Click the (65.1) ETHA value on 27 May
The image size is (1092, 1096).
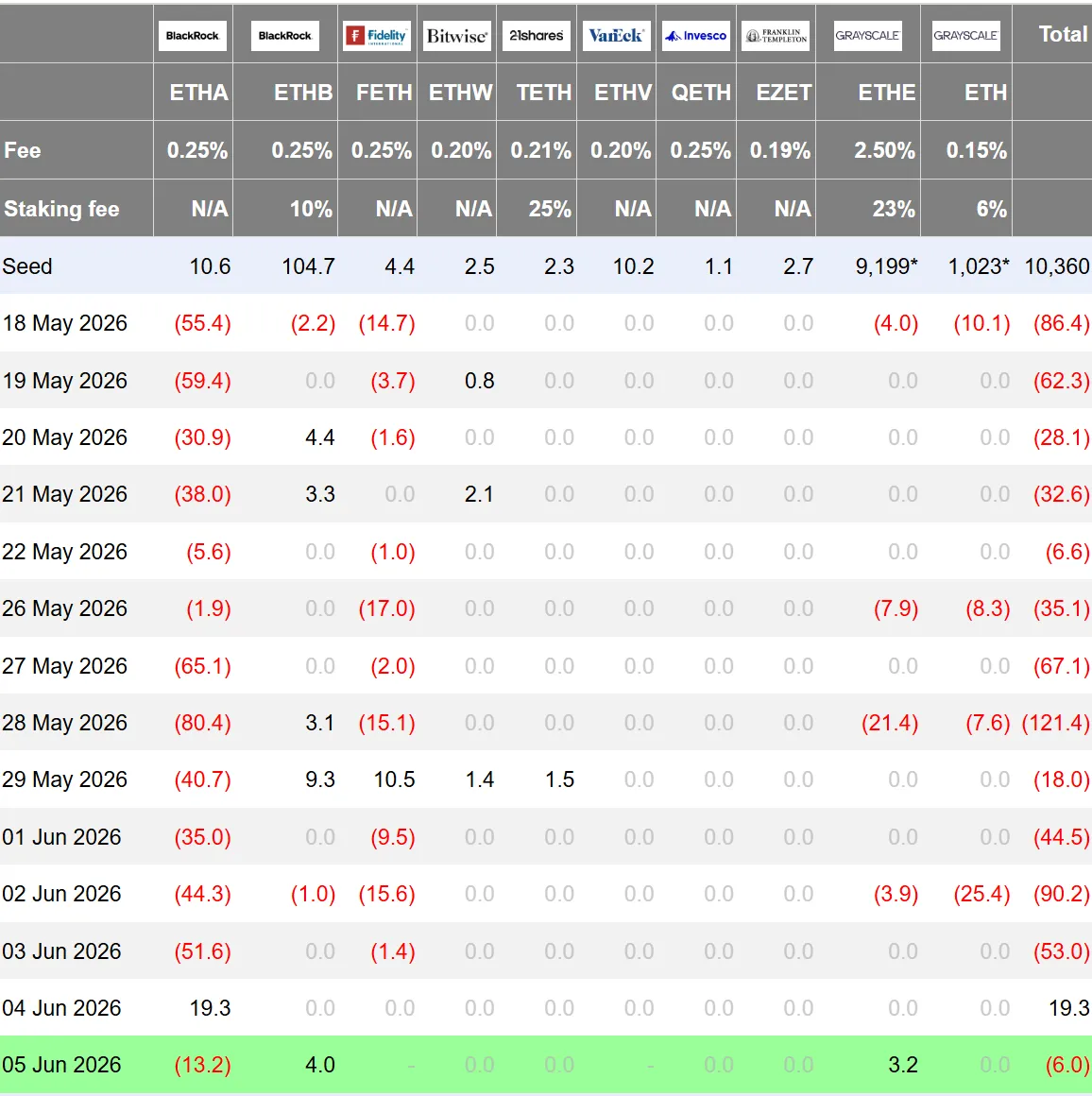click(x=202, y=665)
